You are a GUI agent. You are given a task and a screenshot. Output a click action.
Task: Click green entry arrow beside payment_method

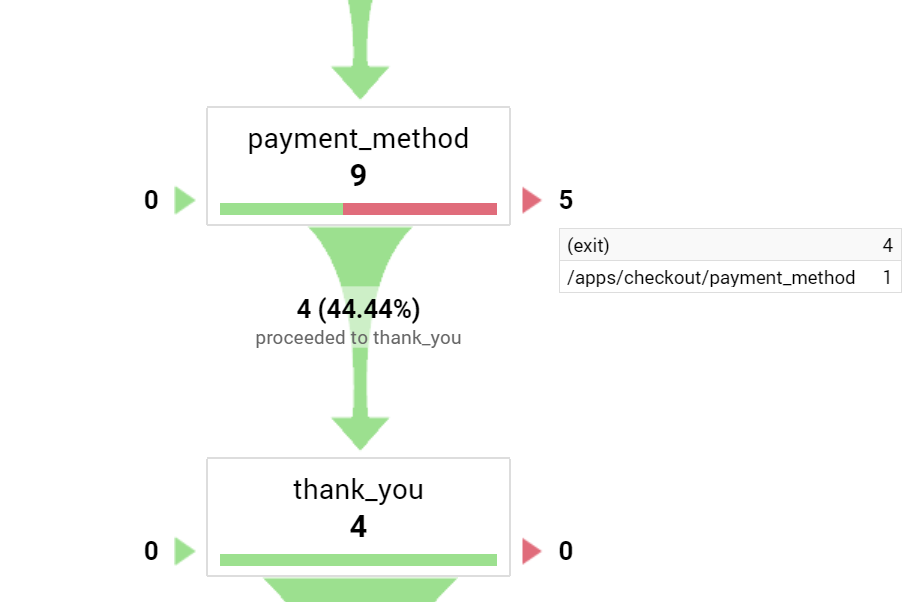pos(184,200)
